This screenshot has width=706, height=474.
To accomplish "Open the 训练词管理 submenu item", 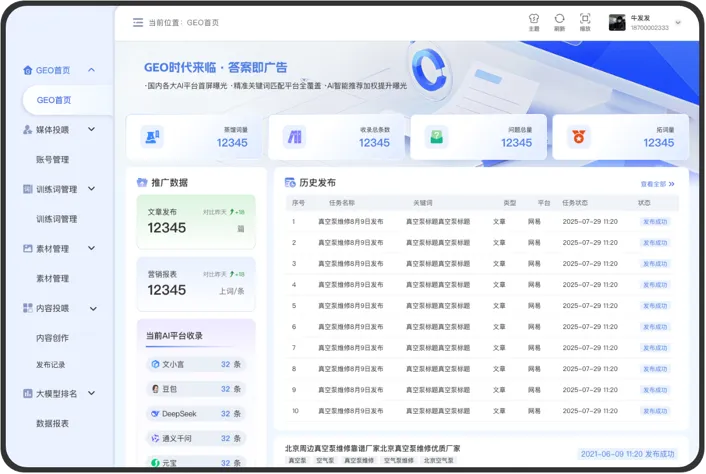I will pyautogui.click(x=57, y=219).
